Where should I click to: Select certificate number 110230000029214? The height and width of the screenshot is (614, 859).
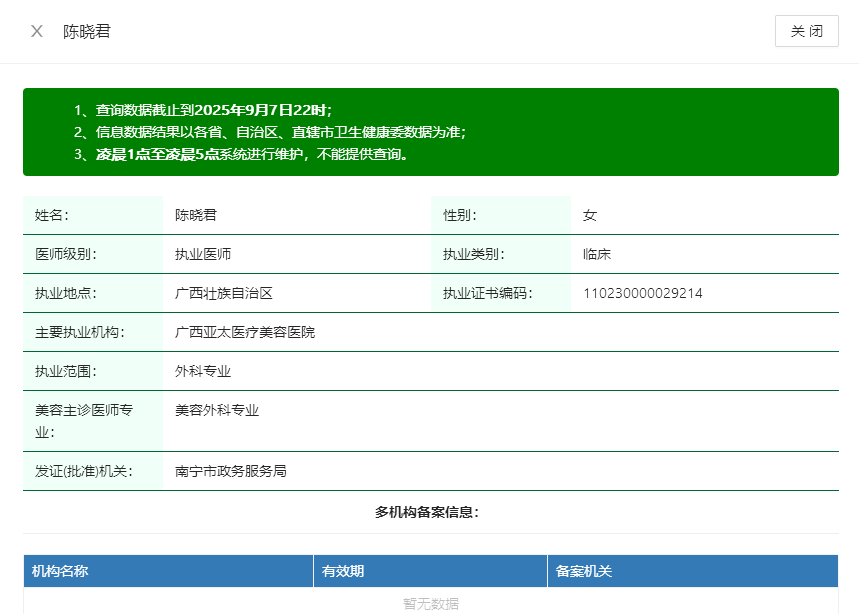click(643, 293)
